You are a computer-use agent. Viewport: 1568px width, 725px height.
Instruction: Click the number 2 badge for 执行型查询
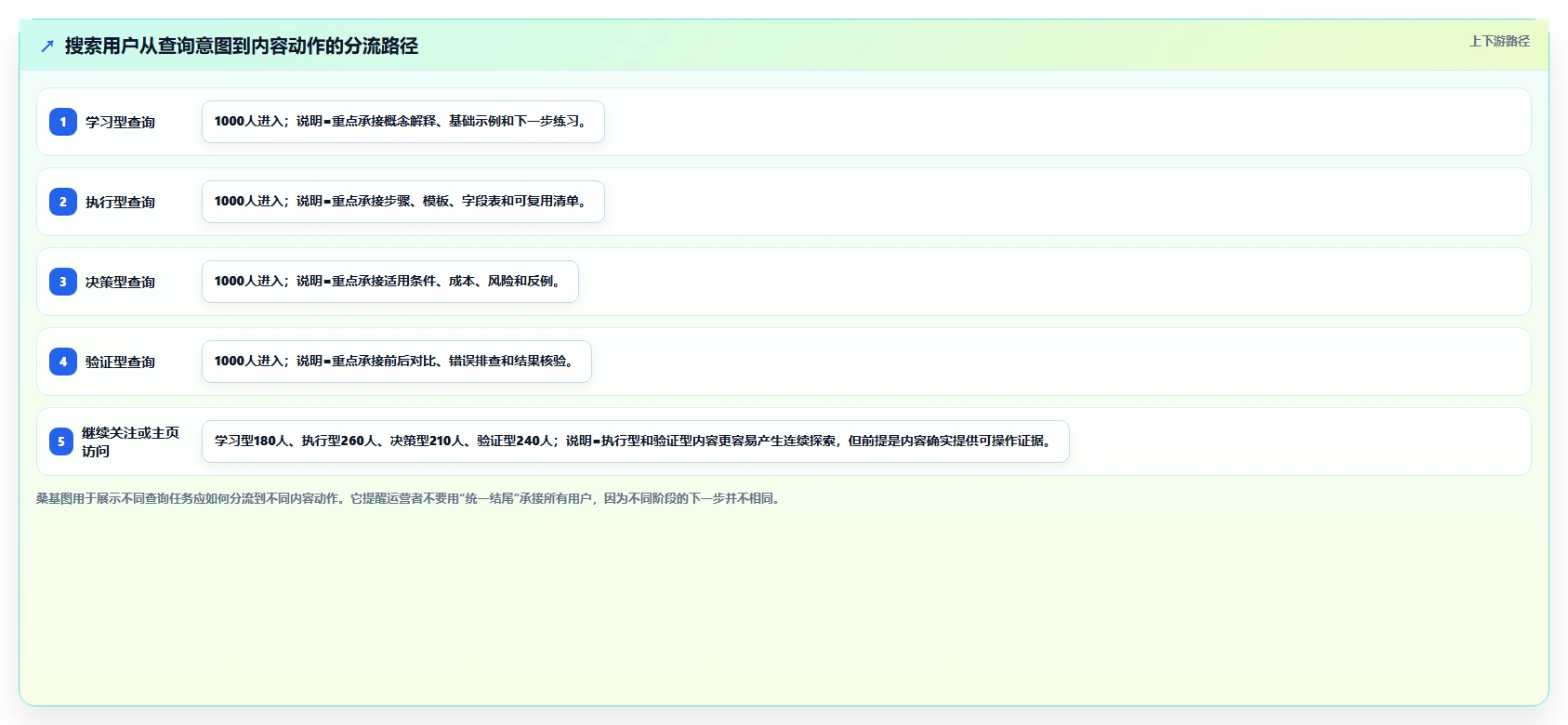click(63, 202)
